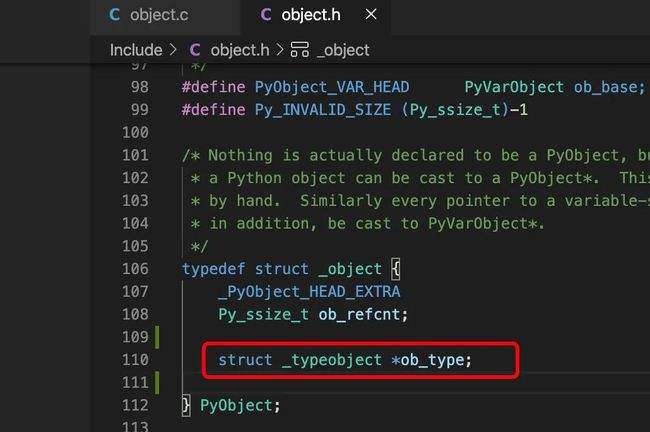Click the struct symbol icon in breadcrumb
This screenshot has width=650, height=432.
click(300, 50)
